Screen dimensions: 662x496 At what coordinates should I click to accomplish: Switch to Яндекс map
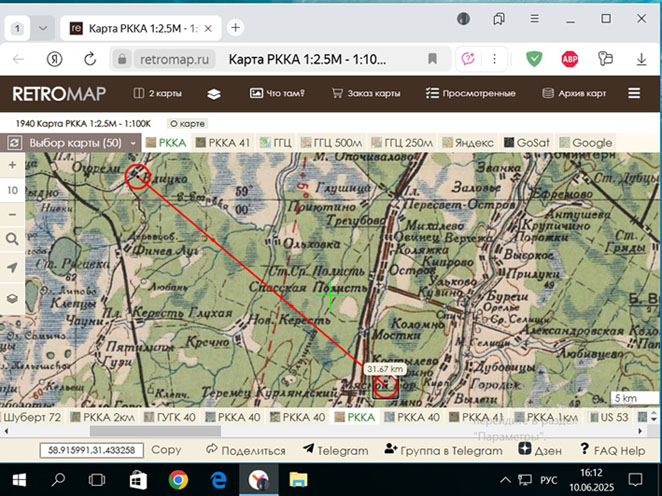click(467, 143)
